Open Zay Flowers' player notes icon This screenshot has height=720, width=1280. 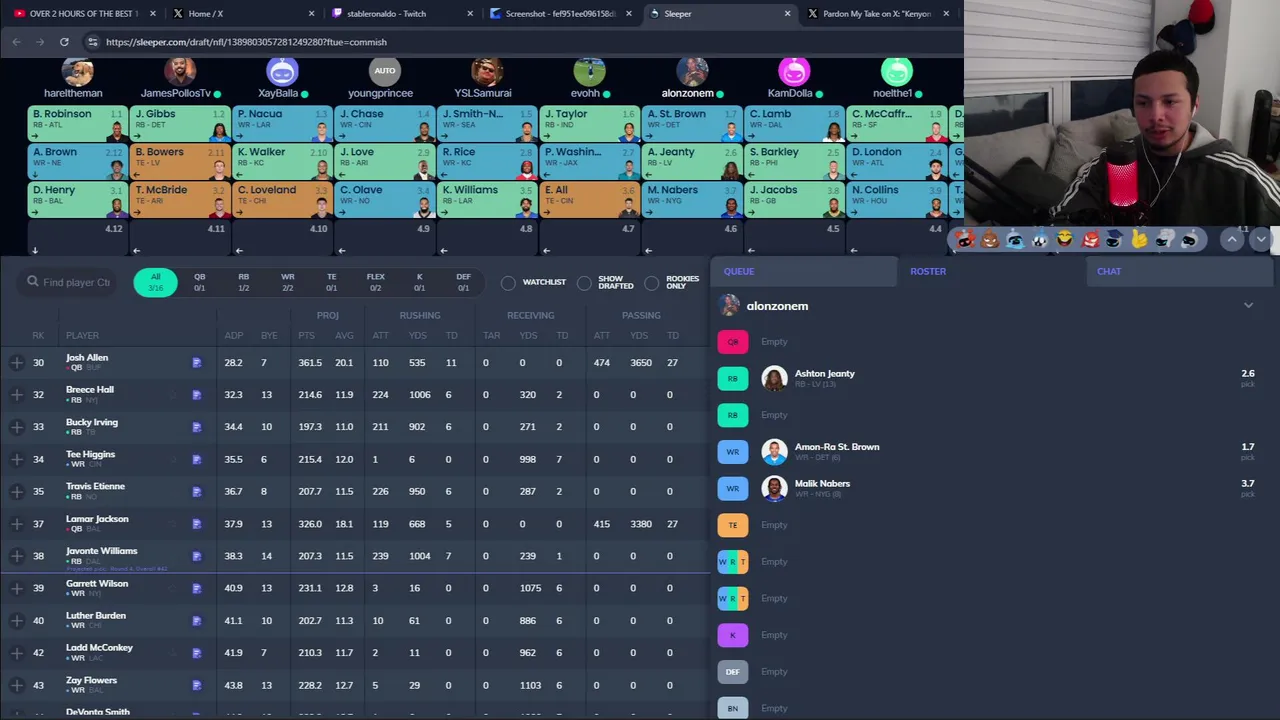197,685
